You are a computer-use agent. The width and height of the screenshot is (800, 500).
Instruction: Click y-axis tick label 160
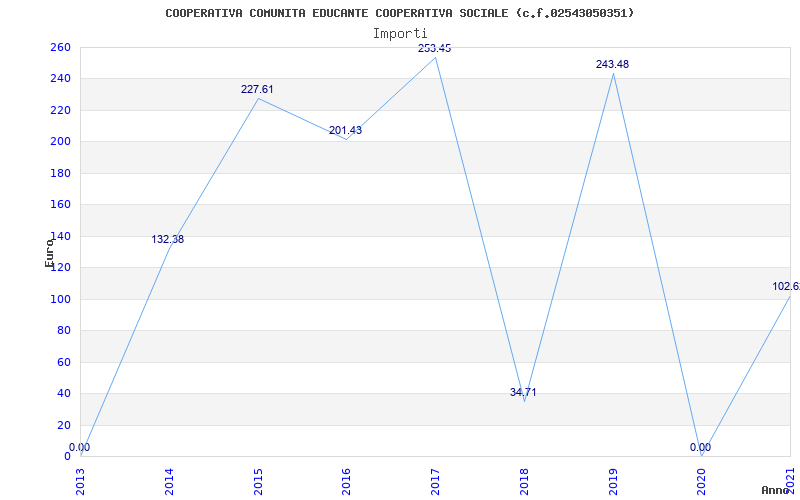click(60, 205)
